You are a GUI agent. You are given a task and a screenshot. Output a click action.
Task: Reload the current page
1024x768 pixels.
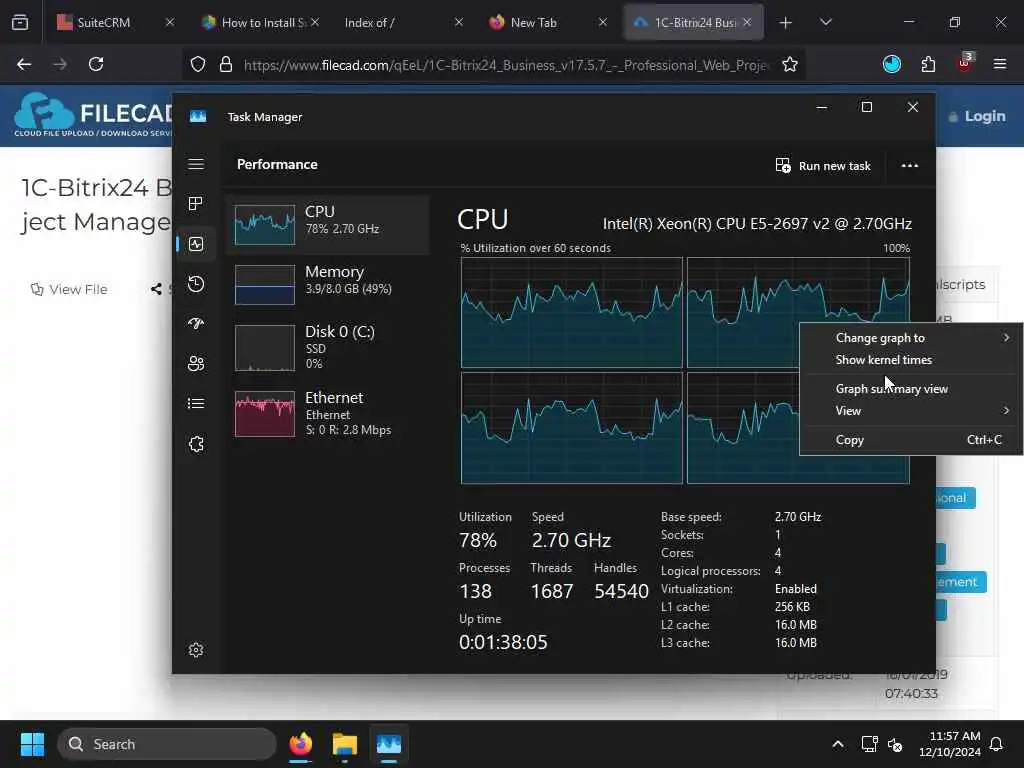click(96, 64)
